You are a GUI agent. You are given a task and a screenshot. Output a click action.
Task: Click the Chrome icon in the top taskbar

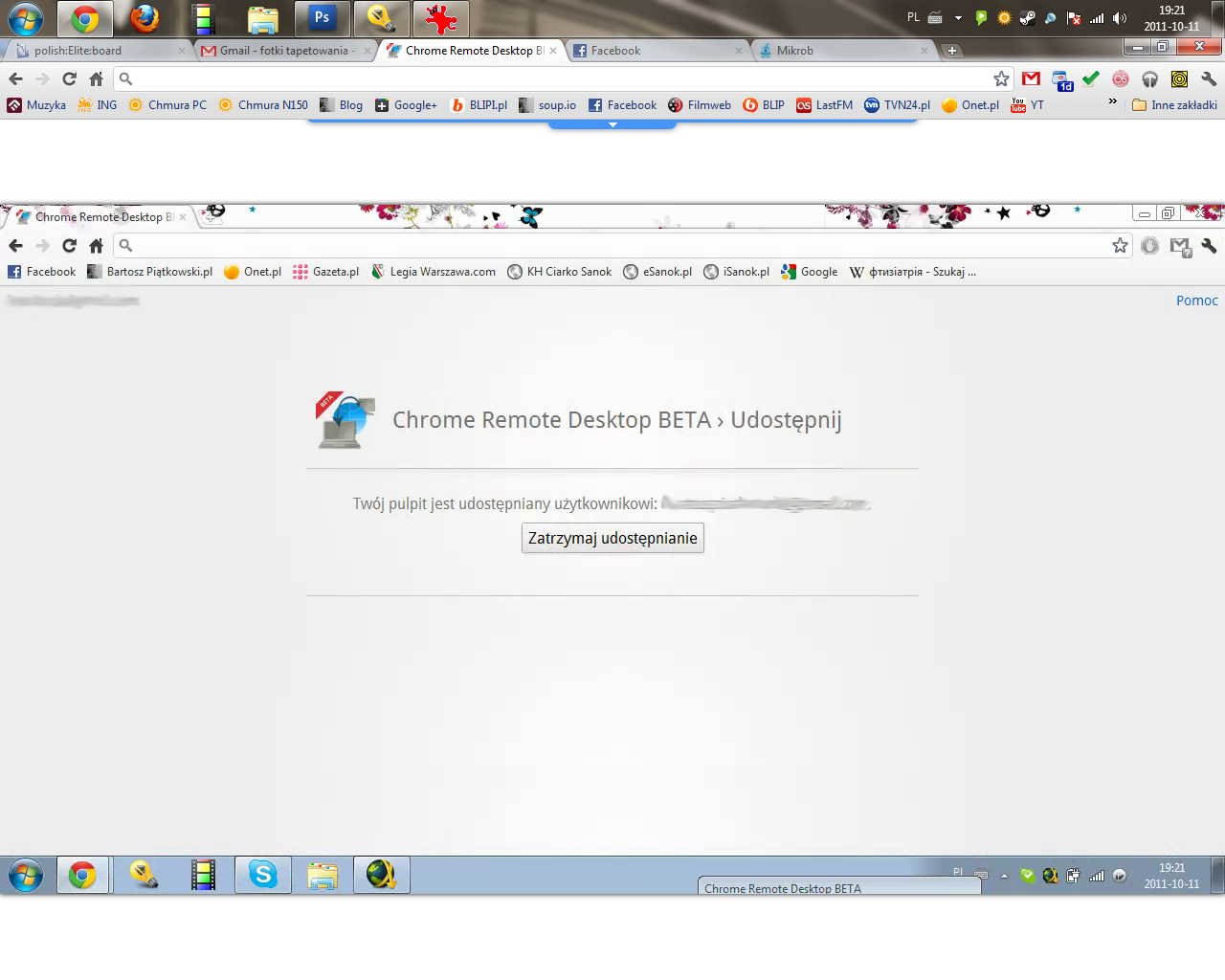[x=85, y=18]
